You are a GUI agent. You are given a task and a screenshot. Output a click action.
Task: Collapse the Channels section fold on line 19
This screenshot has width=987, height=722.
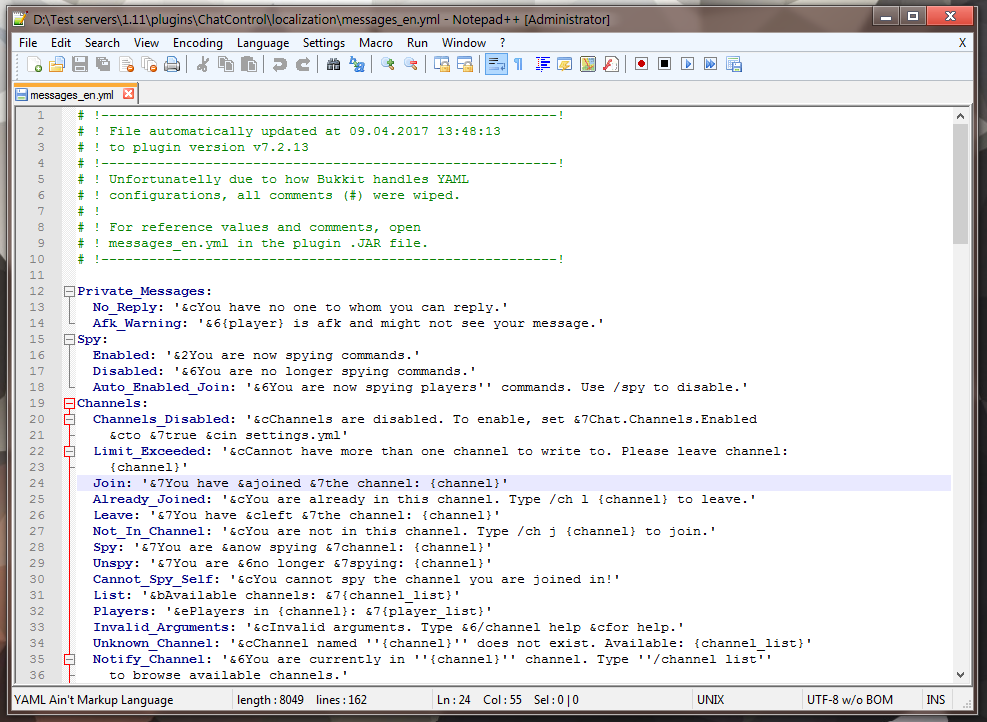click(69, 403)
